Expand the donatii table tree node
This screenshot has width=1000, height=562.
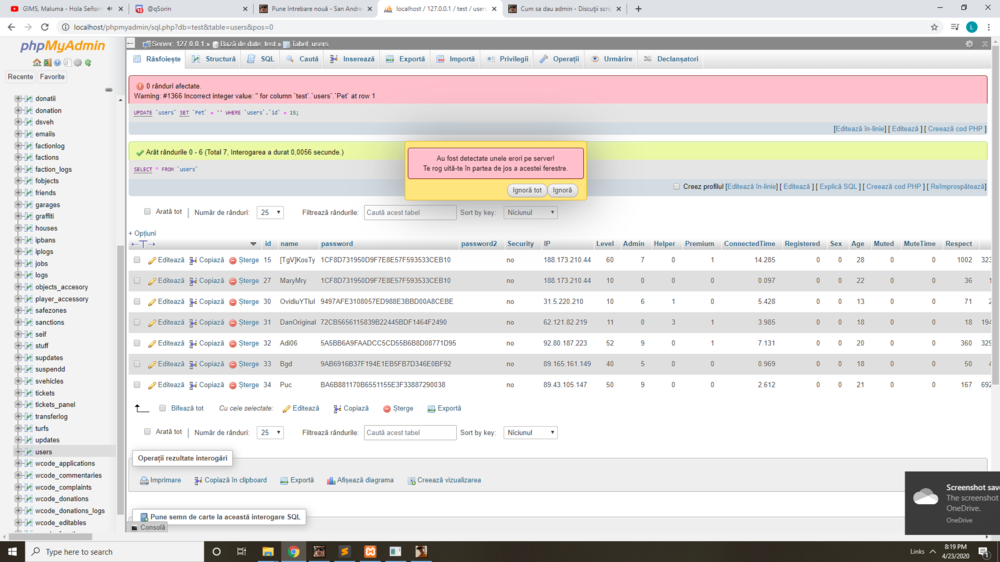tap(18, 99)
